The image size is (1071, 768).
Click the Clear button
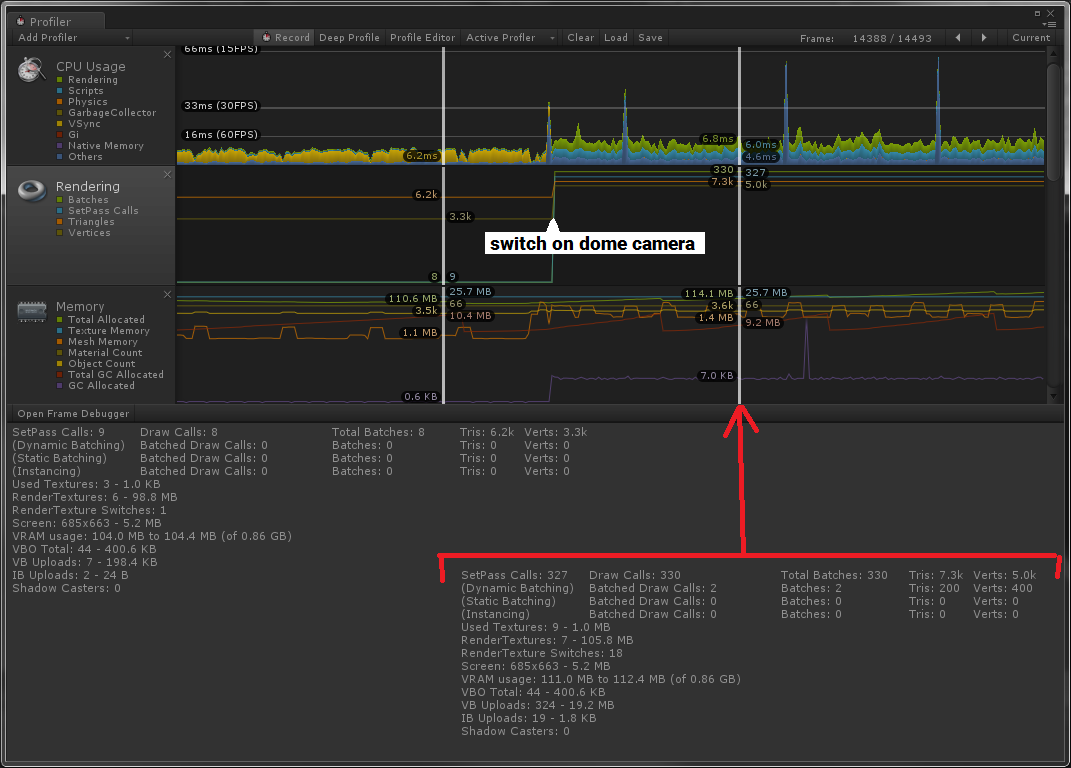point(581,38)
